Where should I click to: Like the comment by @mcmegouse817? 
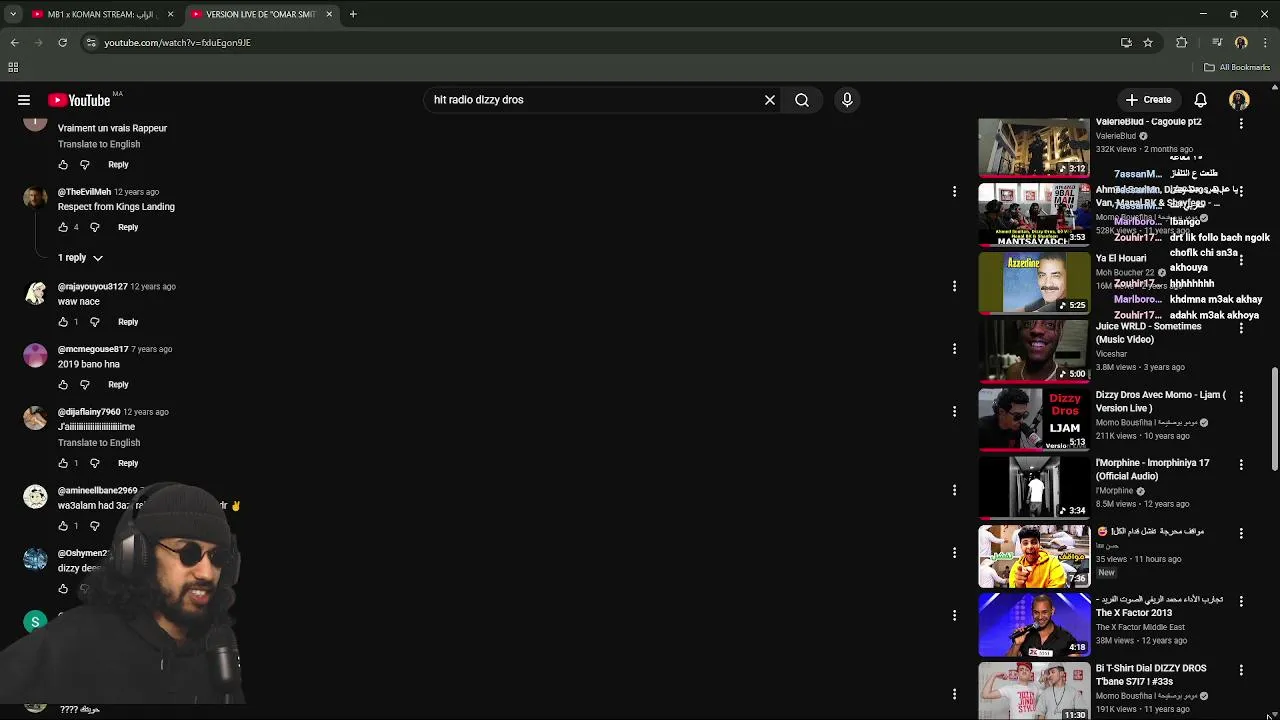click(63, 385)
